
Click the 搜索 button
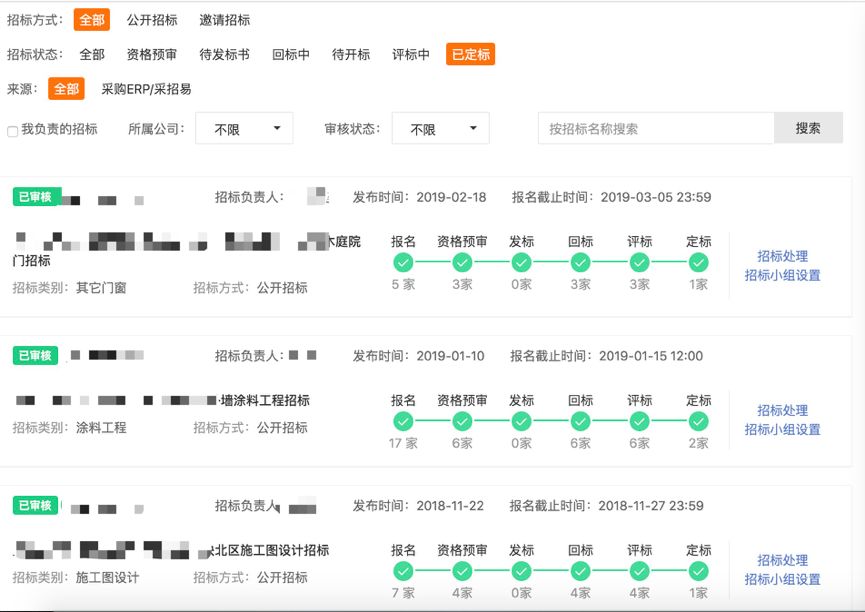808,128
